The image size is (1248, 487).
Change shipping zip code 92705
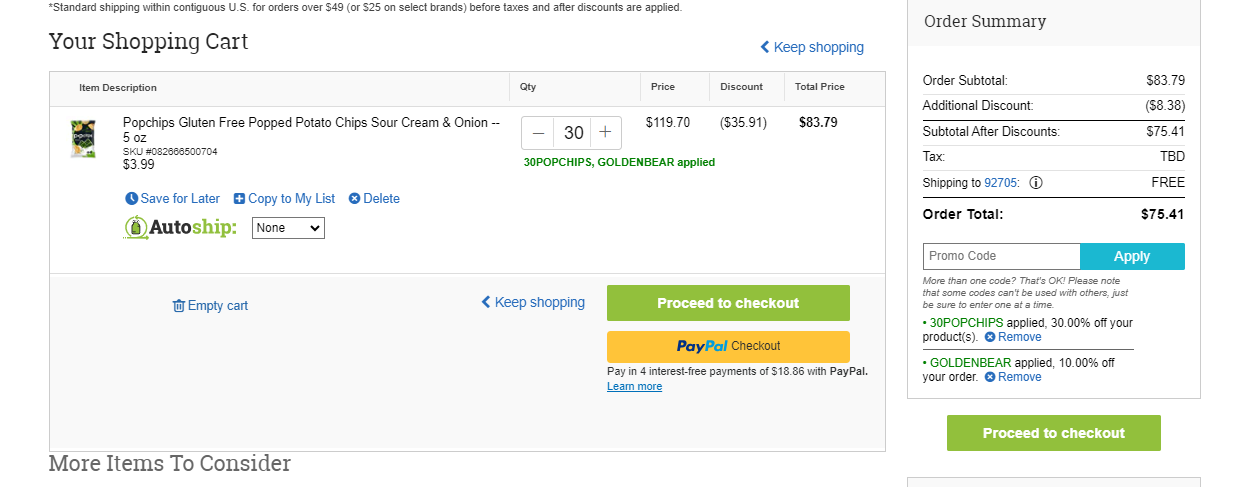[1000, 183]
